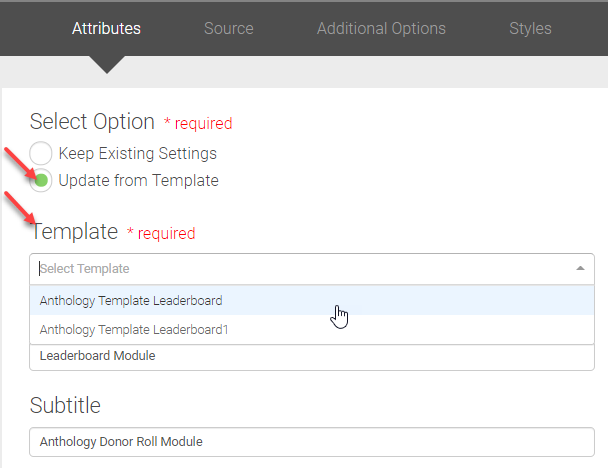
Task: Click the Template section heading
Action: click(75, 232)
